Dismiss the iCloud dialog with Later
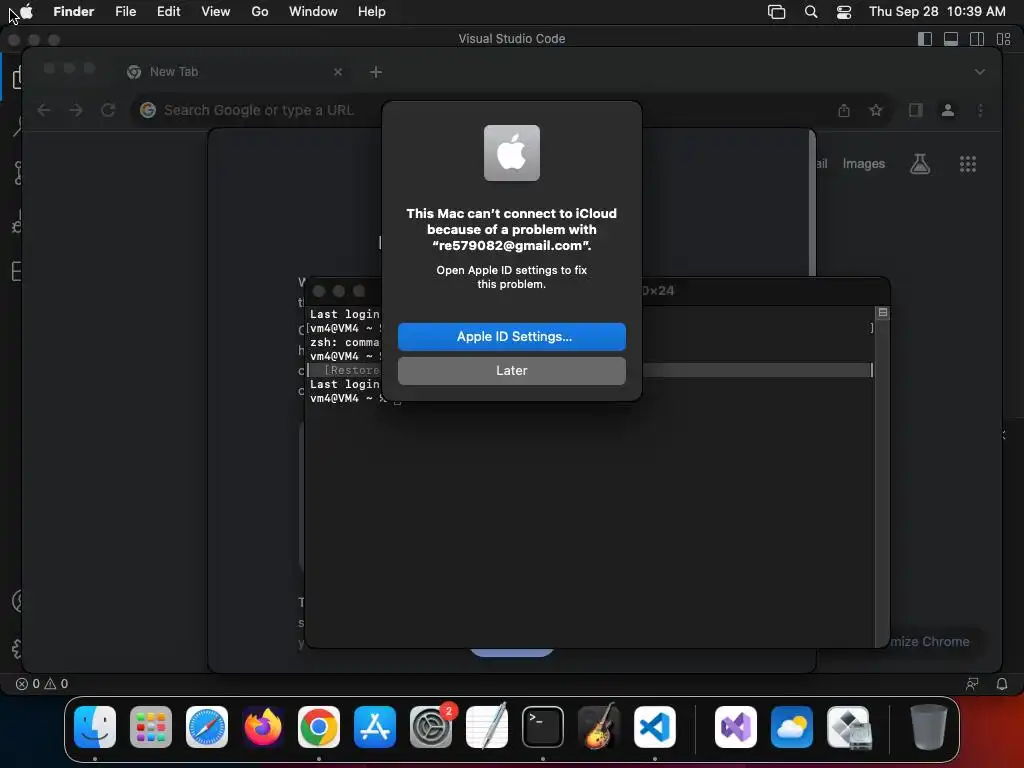The height and width of the screenshot is (768, 1024). click(511, 370)
